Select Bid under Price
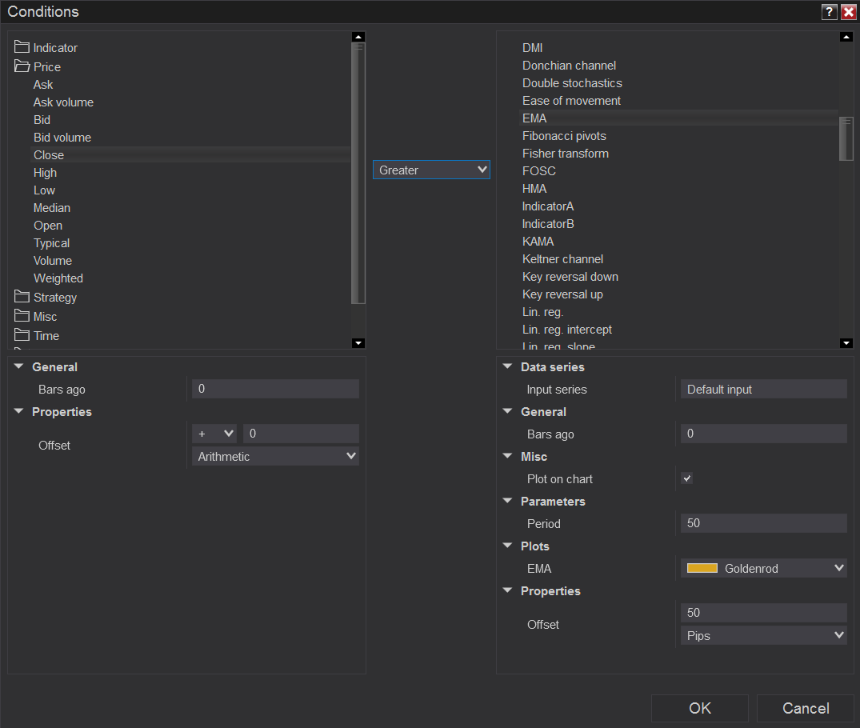 (x=42, y=120)
